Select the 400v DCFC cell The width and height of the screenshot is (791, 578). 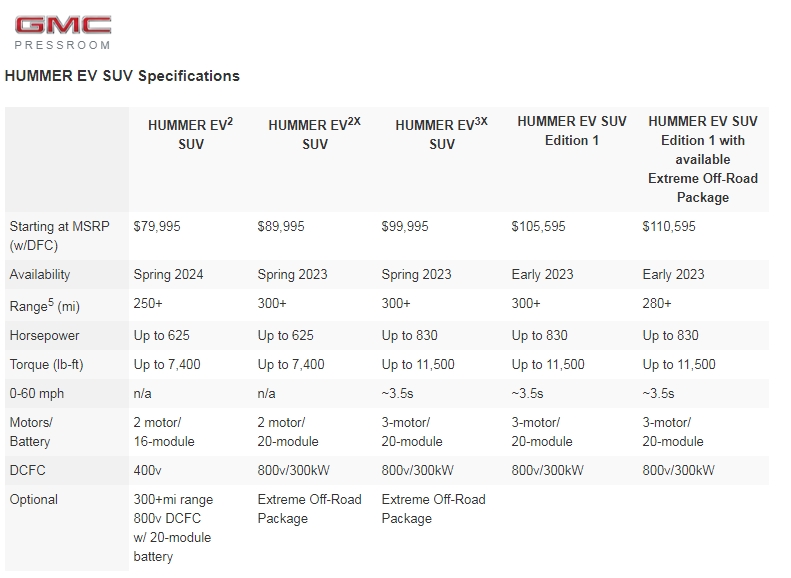click(x=147, y=470)
